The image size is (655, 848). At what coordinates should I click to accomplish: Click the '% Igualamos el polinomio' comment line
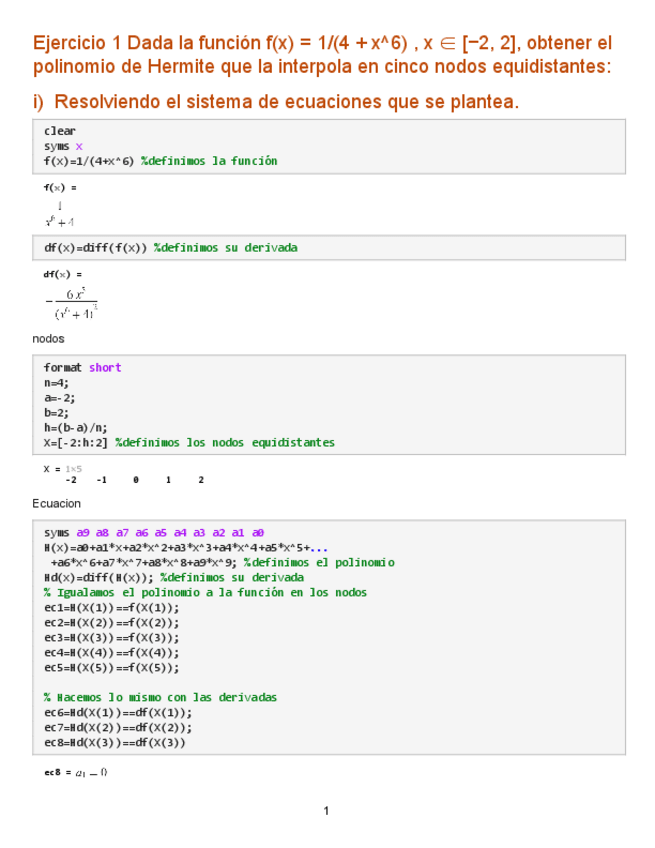[x=205, y=592]
